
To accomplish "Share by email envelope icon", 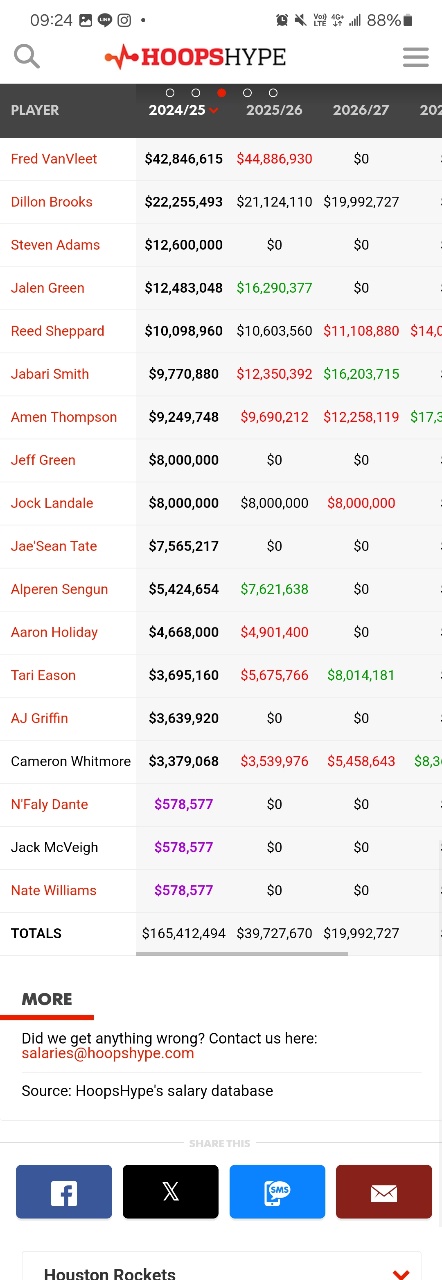I will click(x=384, y=1192).
